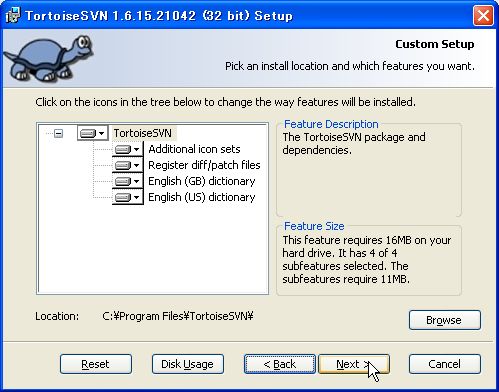Open install-state dropdown for English (US) dictionary
Image resolution: width=499 pixels, height=392 pixels.
coord(128,197)
